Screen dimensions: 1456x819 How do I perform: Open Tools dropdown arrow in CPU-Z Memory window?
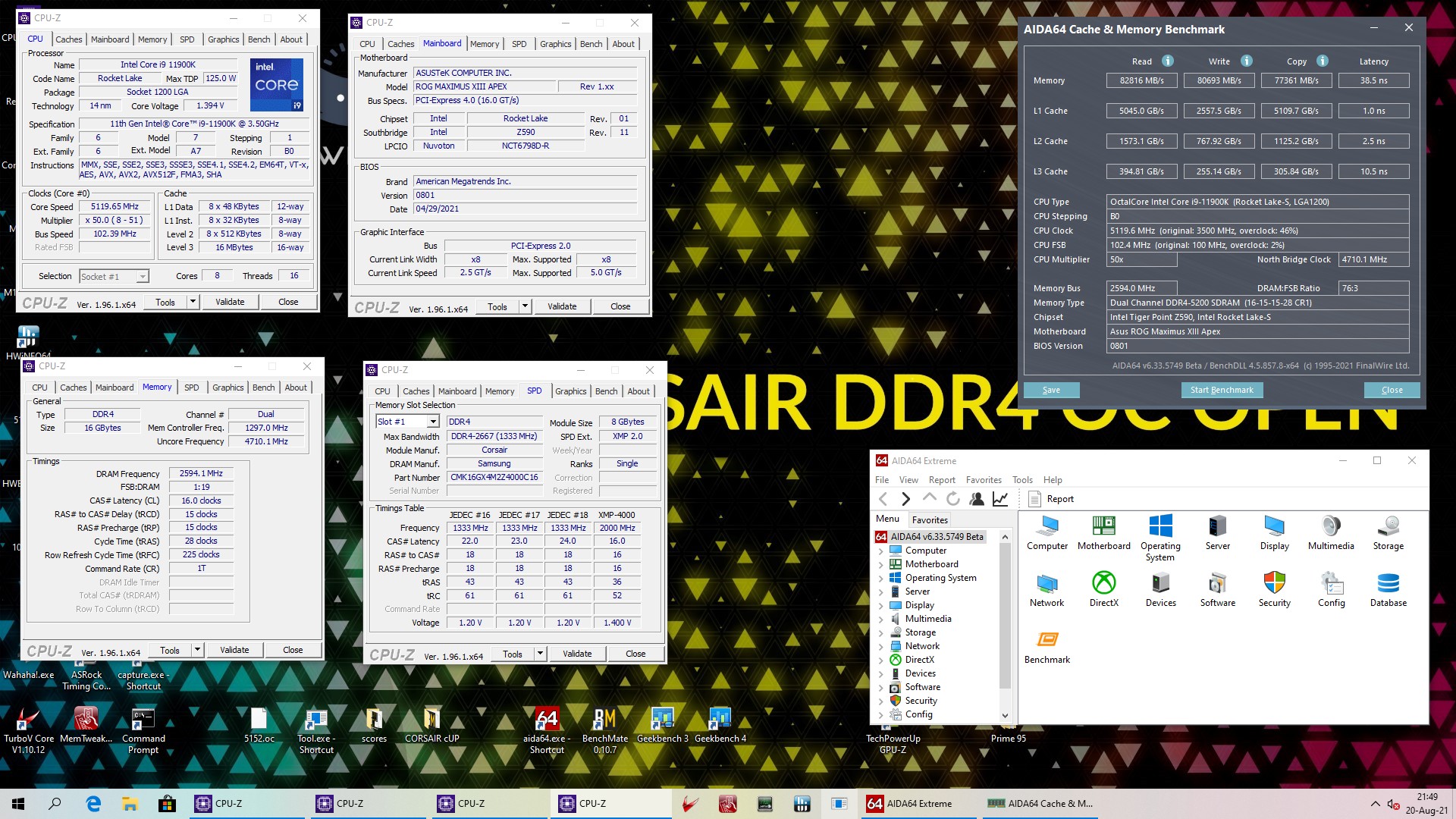[197, 650]
